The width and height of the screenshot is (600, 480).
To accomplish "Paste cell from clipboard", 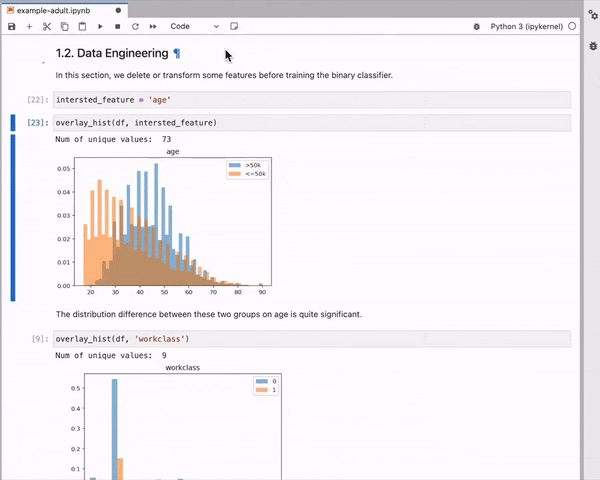I will click(x=82, y=26).
